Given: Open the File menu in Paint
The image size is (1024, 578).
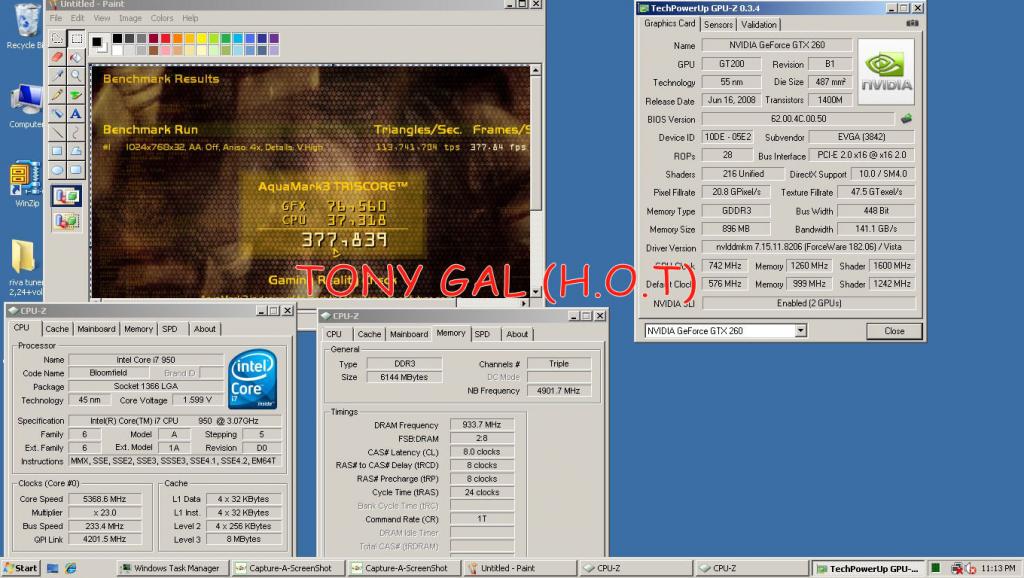Looking at the screenshot, I should pyautogui.click(x=56, y=18).
